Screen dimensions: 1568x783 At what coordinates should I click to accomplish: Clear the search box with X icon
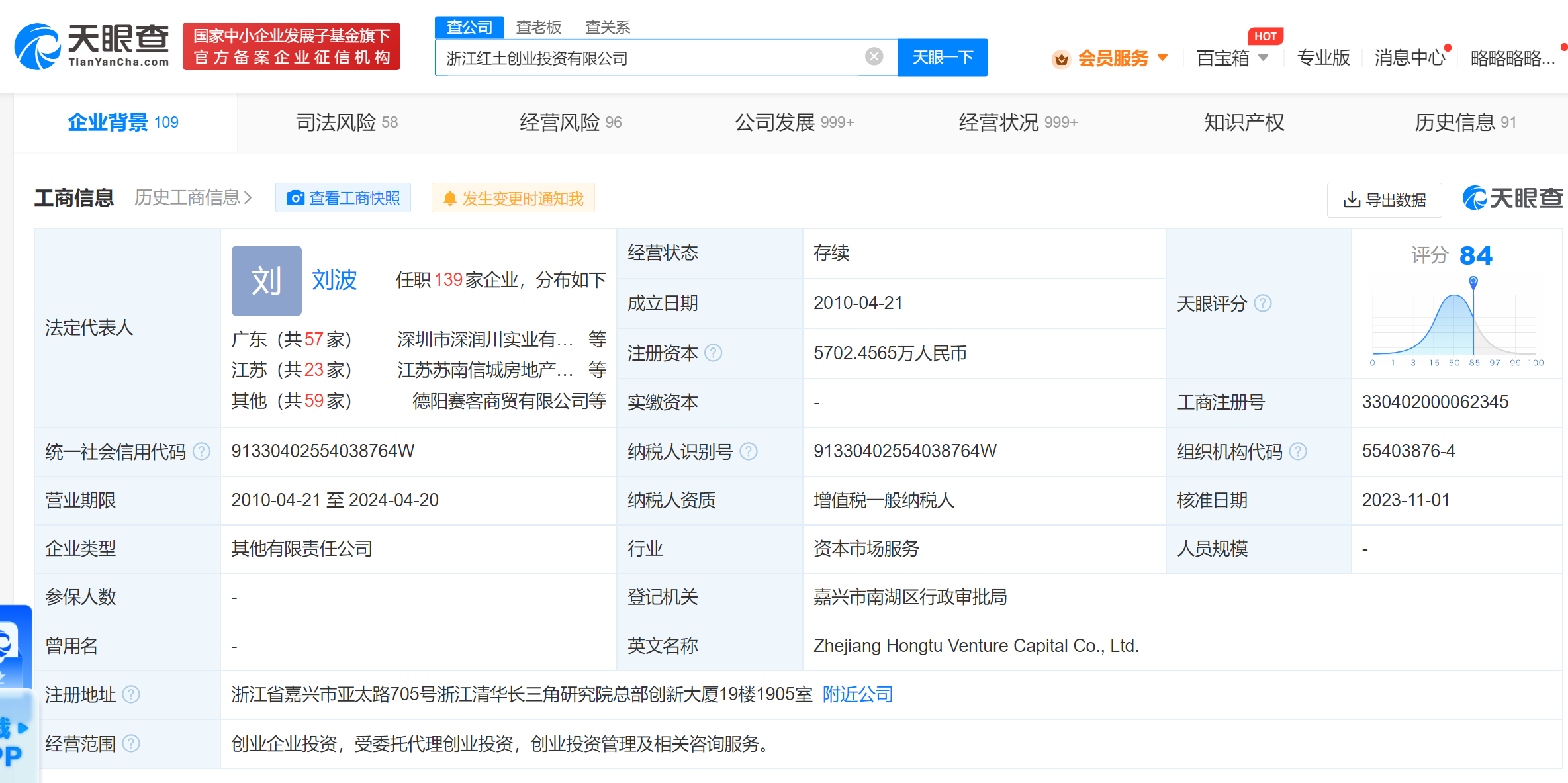point(874,57)
